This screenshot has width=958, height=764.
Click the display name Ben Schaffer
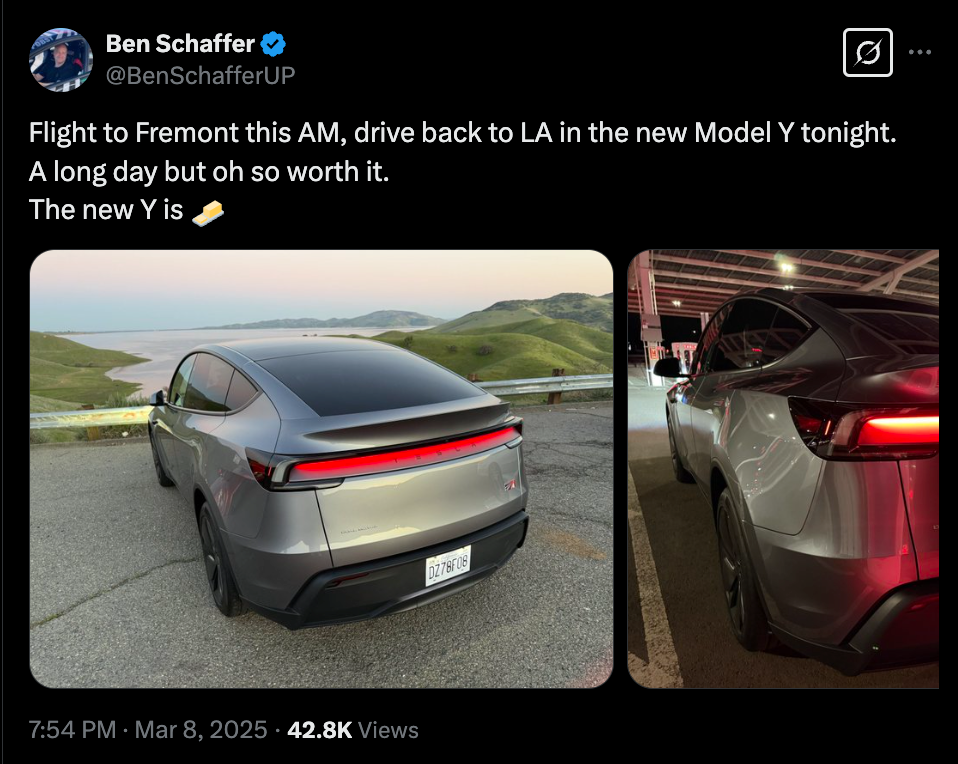click(x=180, y=44)
